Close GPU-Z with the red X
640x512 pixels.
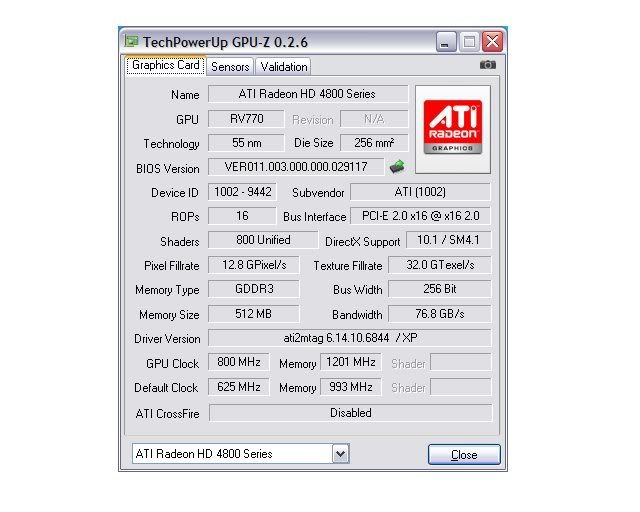tap(492, 42)
